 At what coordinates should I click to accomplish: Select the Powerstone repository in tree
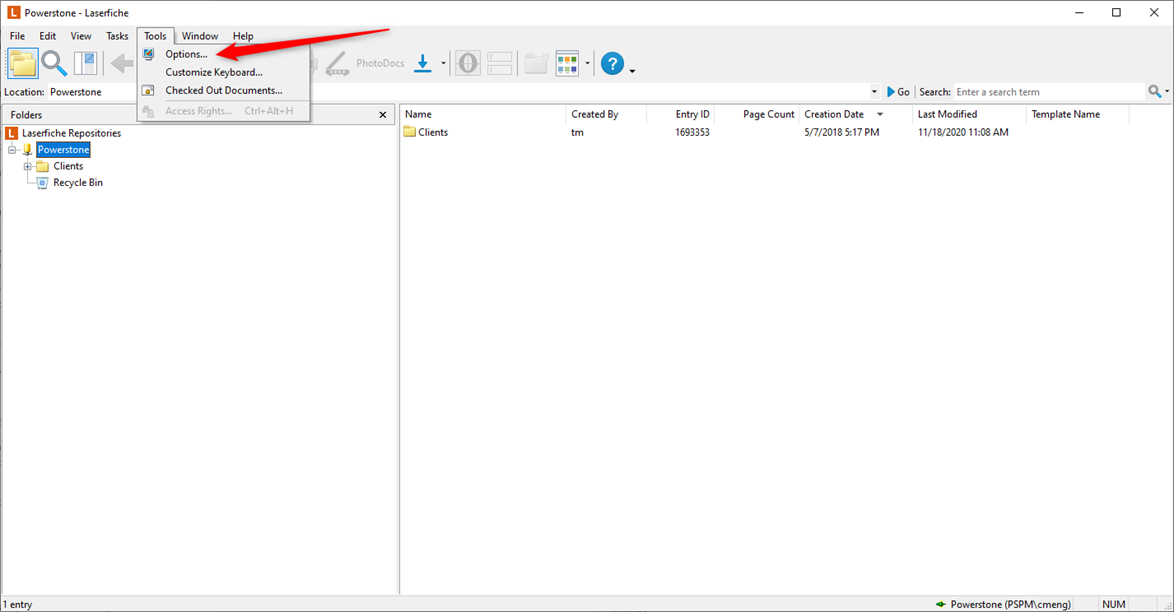[x=64, y=150]
